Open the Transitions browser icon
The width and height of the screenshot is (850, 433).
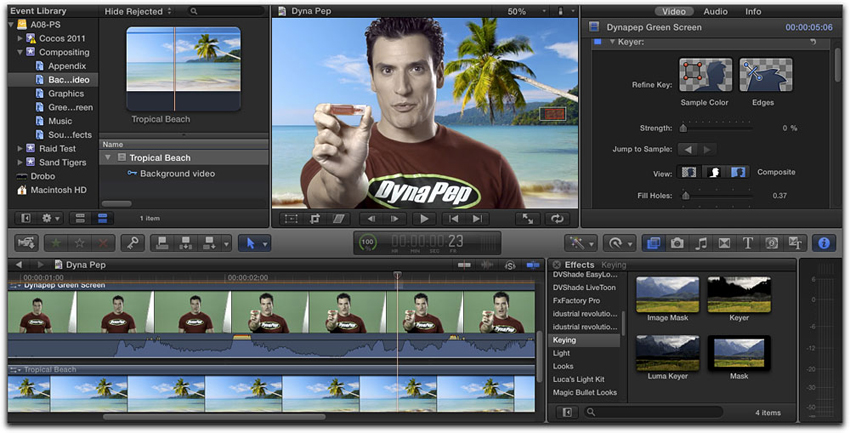[724, 243]
